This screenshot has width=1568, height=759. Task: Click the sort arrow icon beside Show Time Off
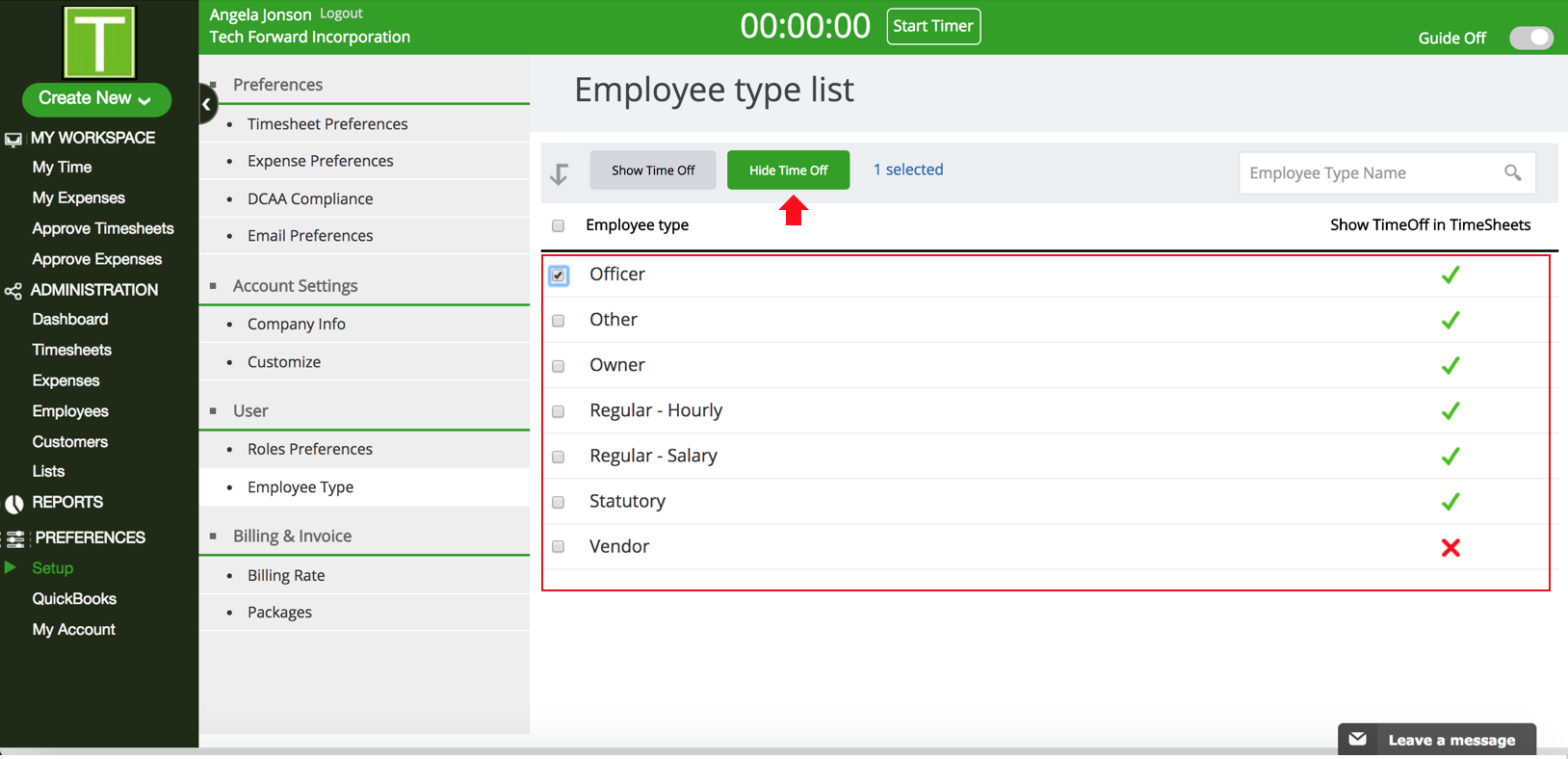click(x=560, y=173)
